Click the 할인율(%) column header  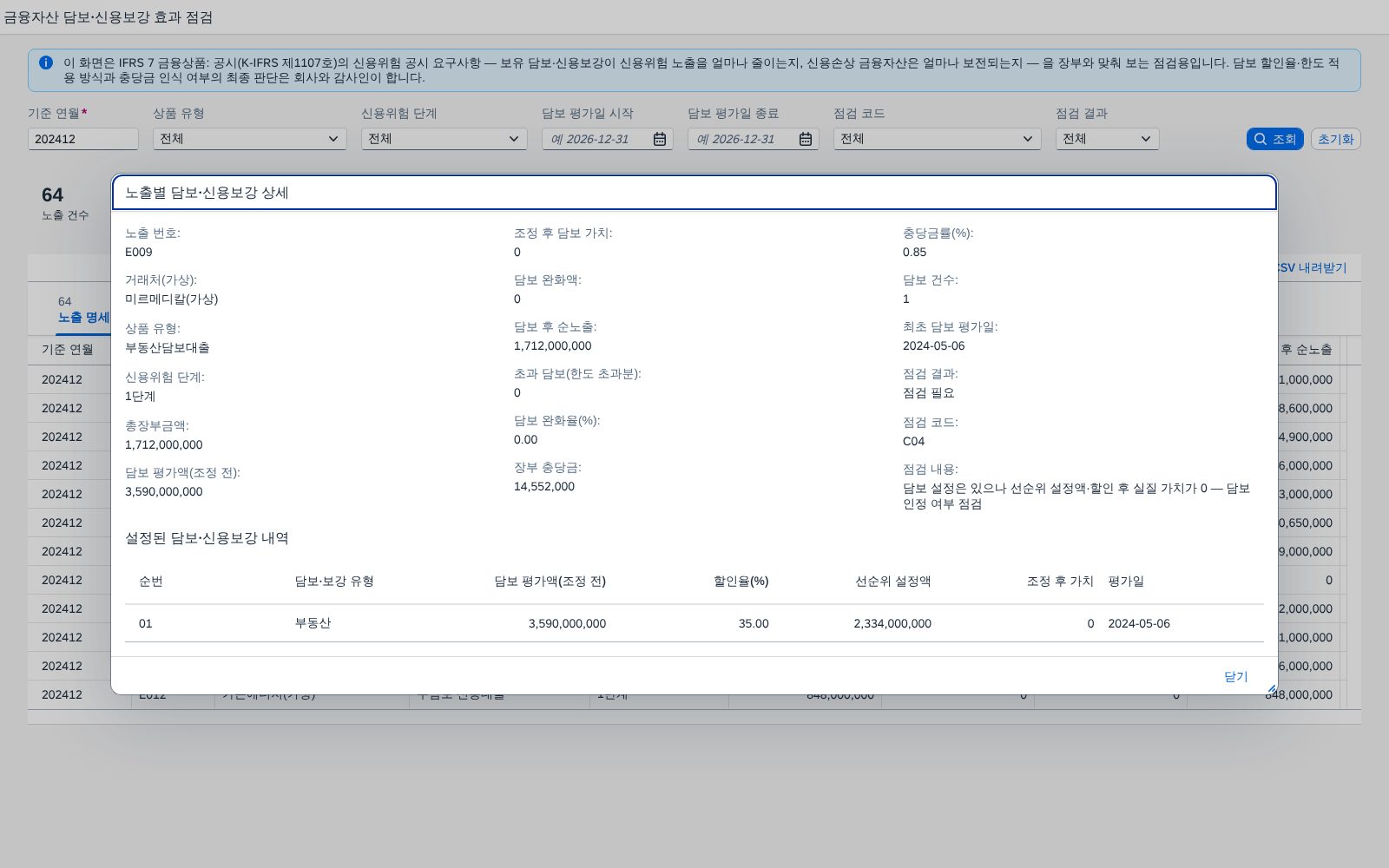741,581
